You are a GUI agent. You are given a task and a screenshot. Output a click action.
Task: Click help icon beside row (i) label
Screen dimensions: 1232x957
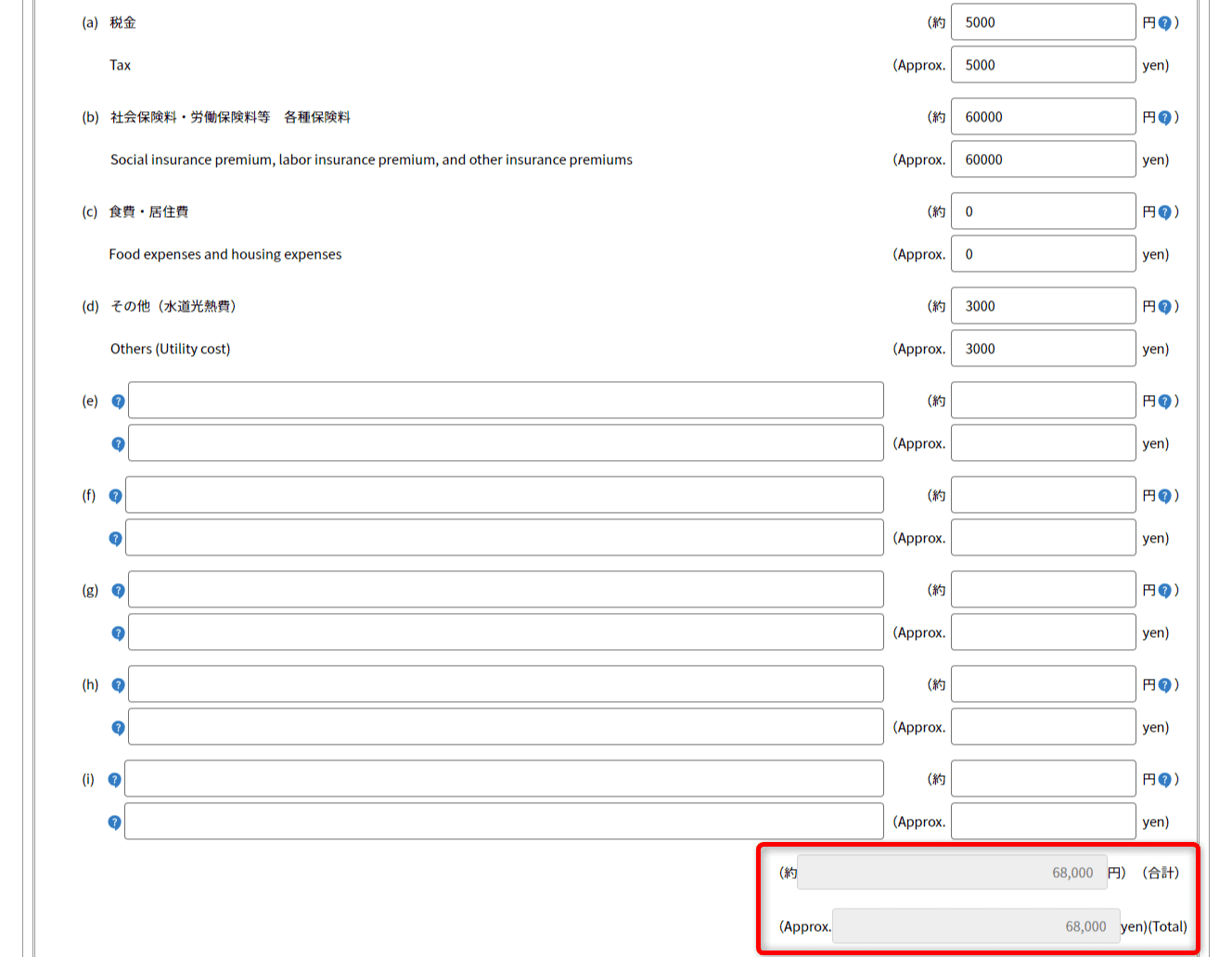[114, 780]
